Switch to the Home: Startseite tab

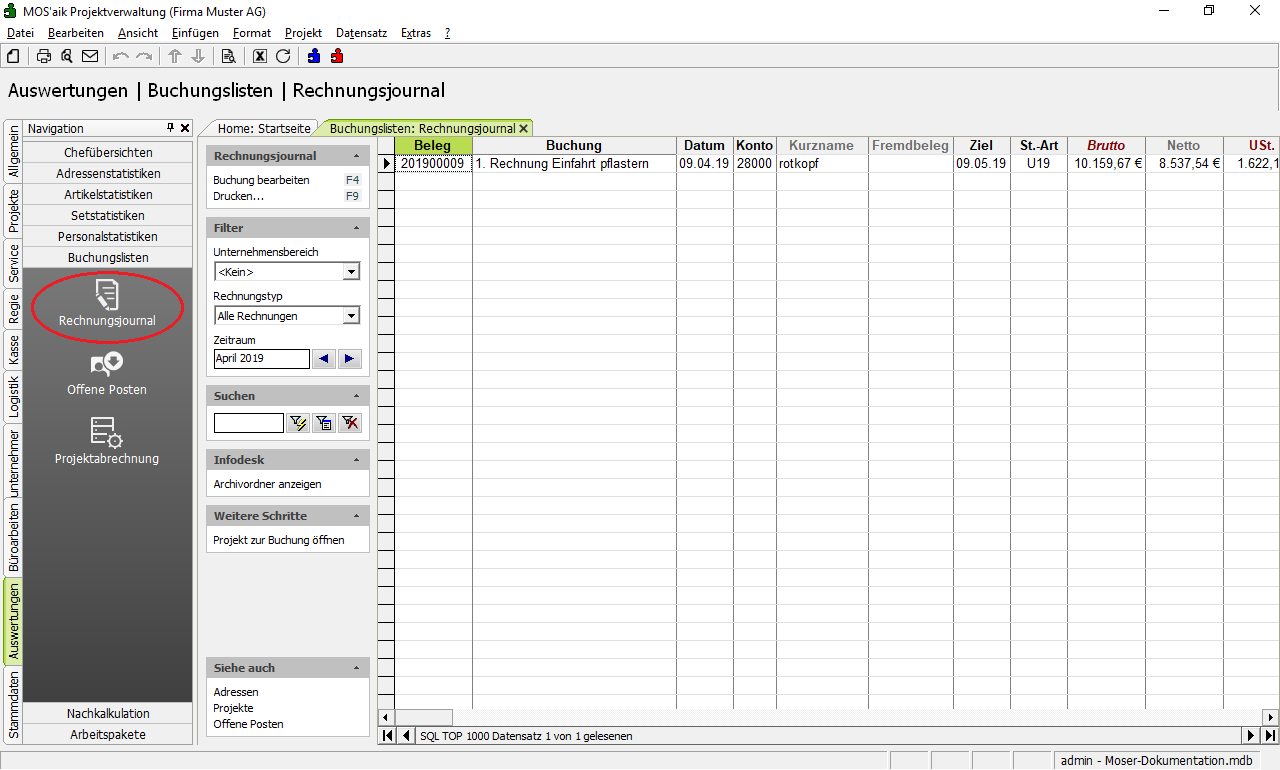coord(264,128)
